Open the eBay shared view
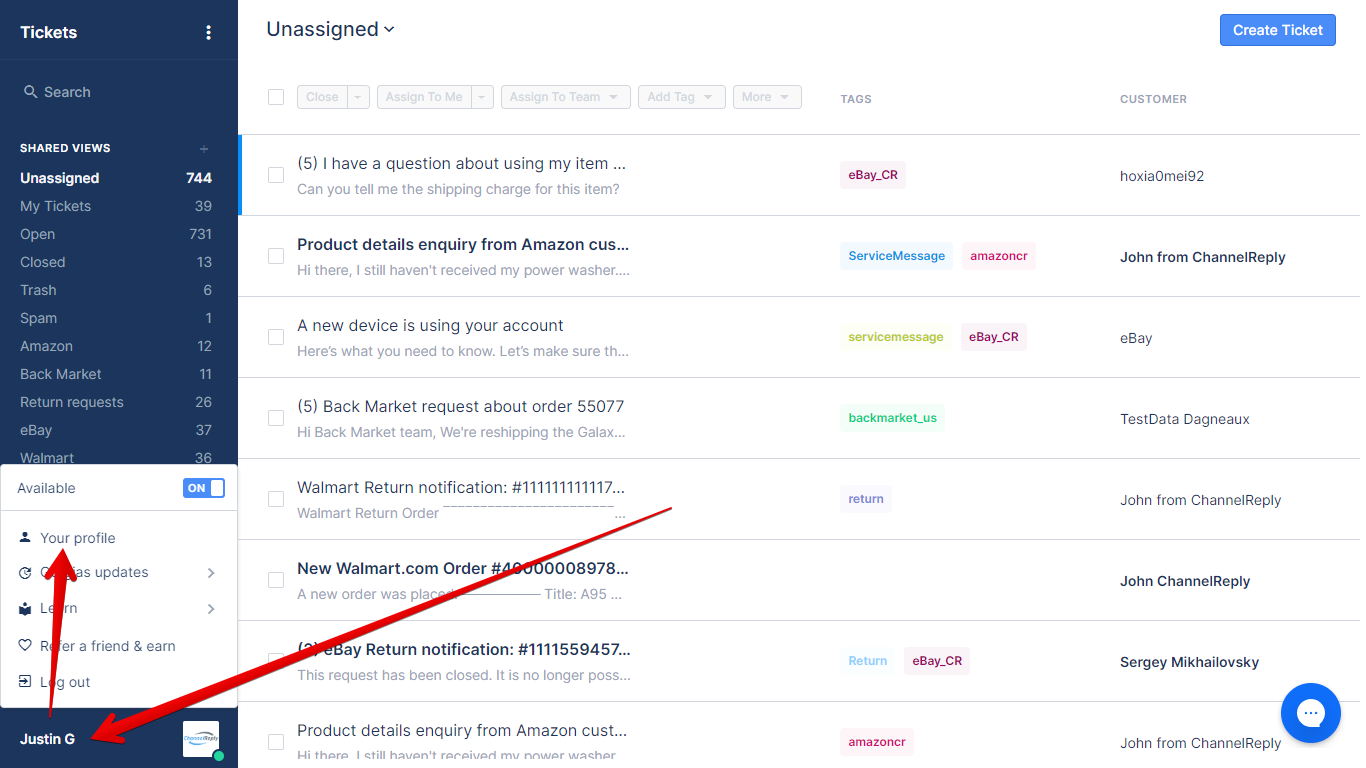The width and height of the screenshot is (1366, 768). (x=116, y=430)
